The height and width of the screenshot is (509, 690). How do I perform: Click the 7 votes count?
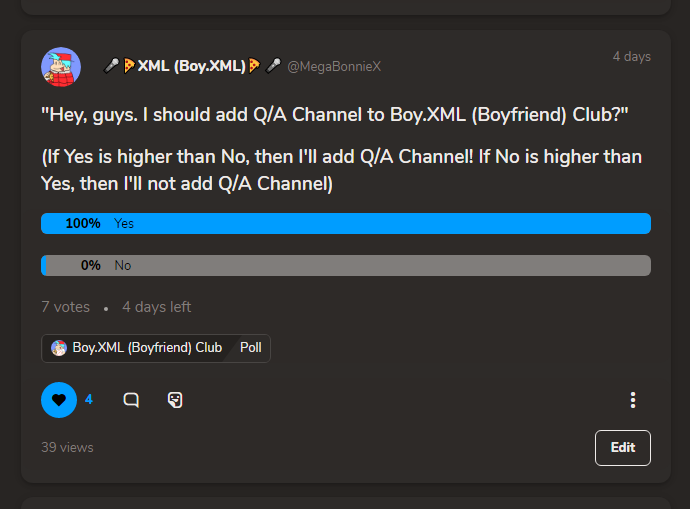point(66,307)
